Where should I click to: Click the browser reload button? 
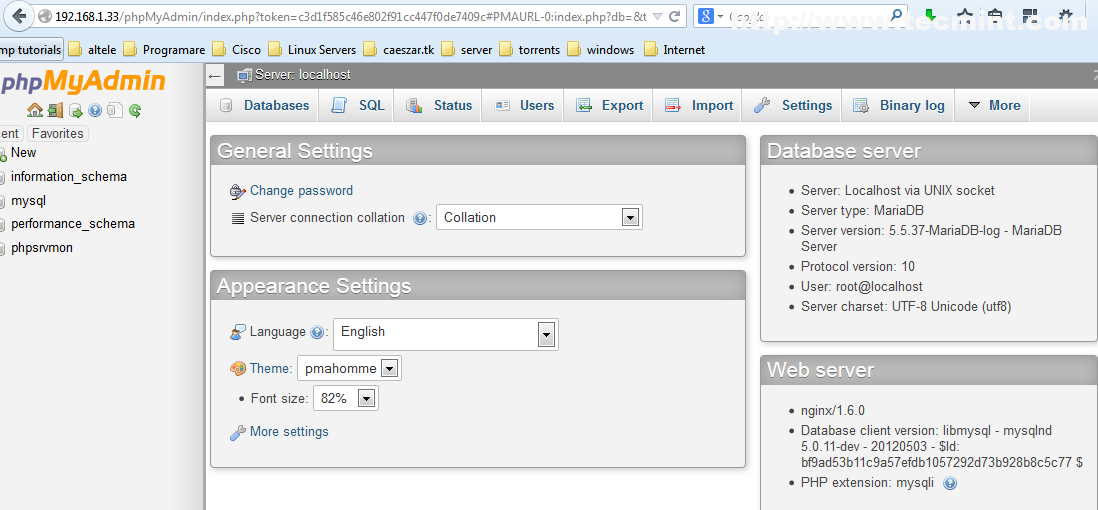tap(674, 17)
